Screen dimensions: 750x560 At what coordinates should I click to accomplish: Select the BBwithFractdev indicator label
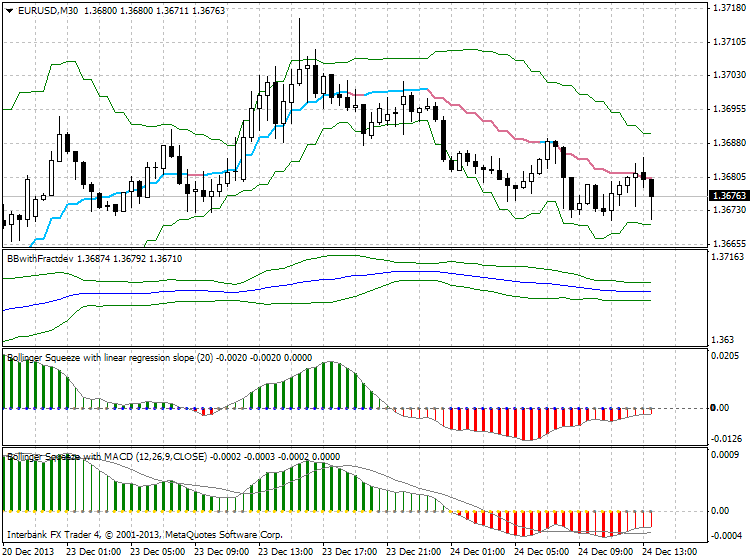pos(40,258)
